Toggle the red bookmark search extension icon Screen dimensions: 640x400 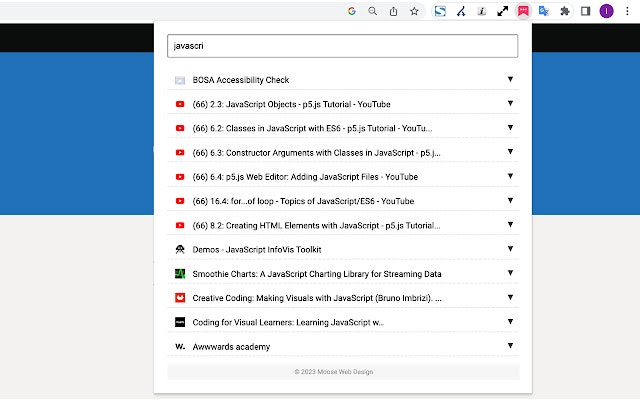pos(523,11)
